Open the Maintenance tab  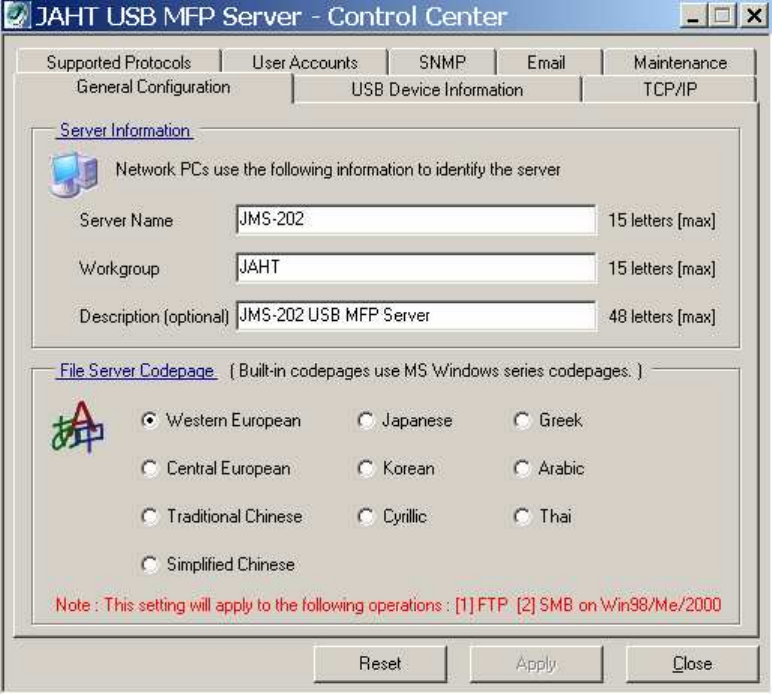[680, 63]
